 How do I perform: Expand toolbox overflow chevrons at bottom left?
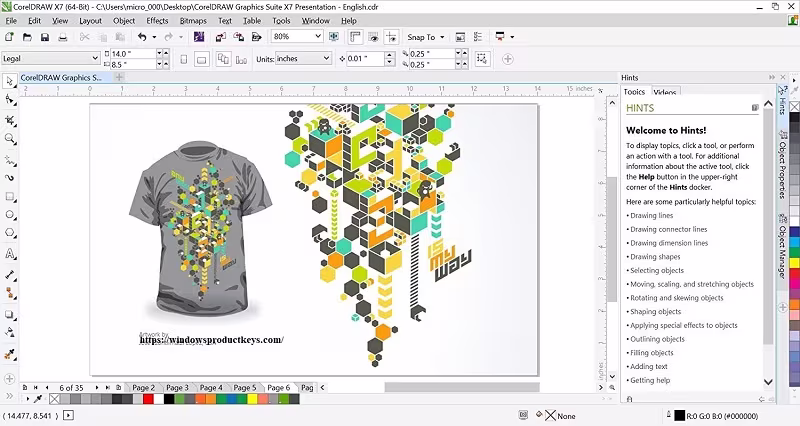[x=9, y=396]
